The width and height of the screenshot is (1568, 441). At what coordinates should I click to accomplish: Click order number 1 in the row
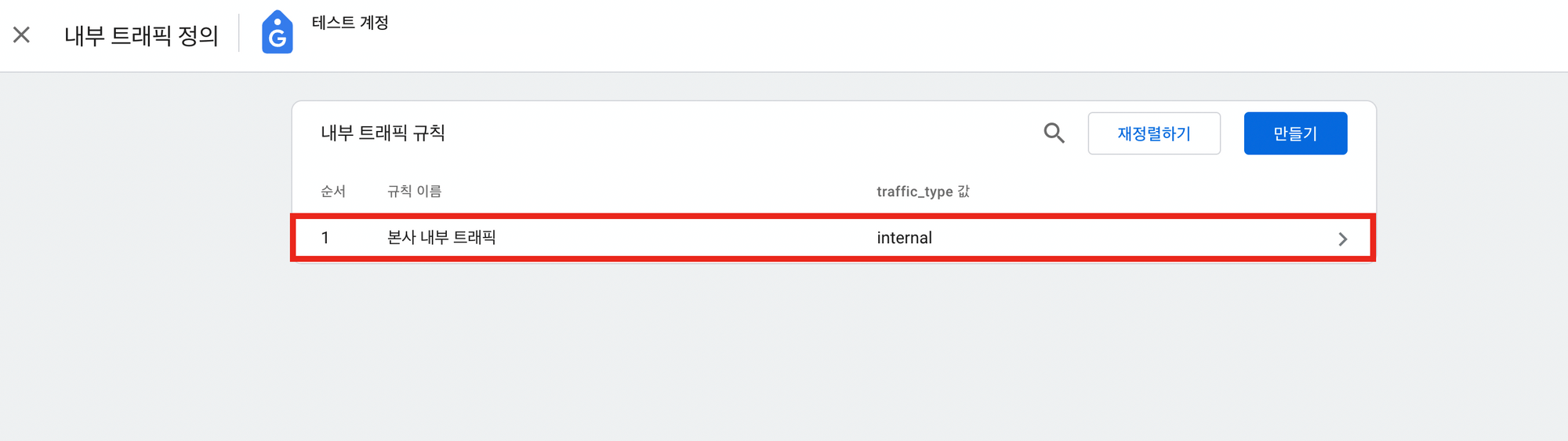[x=325, y=238]
